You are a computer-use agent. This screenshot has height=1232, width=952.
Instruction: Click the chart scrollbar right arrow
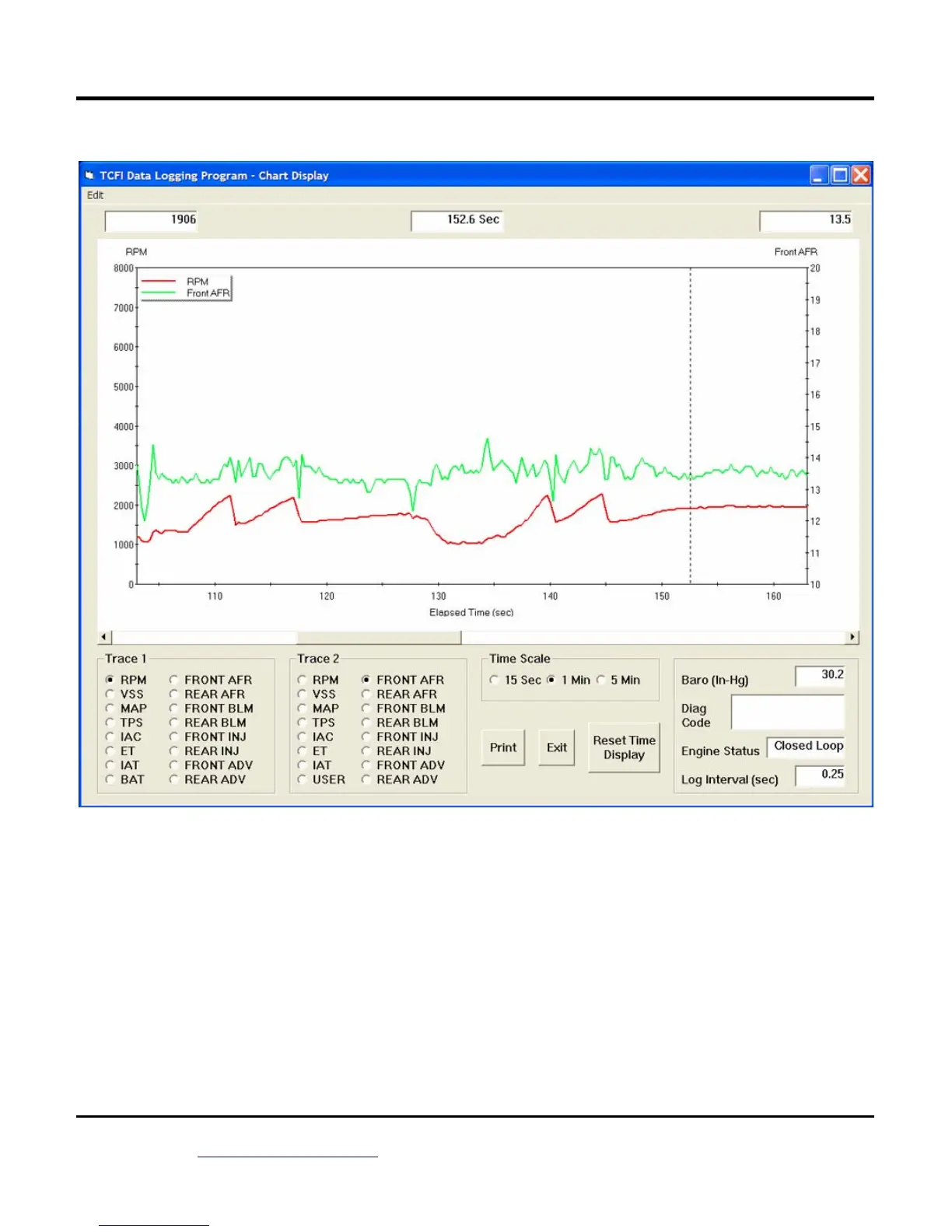pos(852,637)
